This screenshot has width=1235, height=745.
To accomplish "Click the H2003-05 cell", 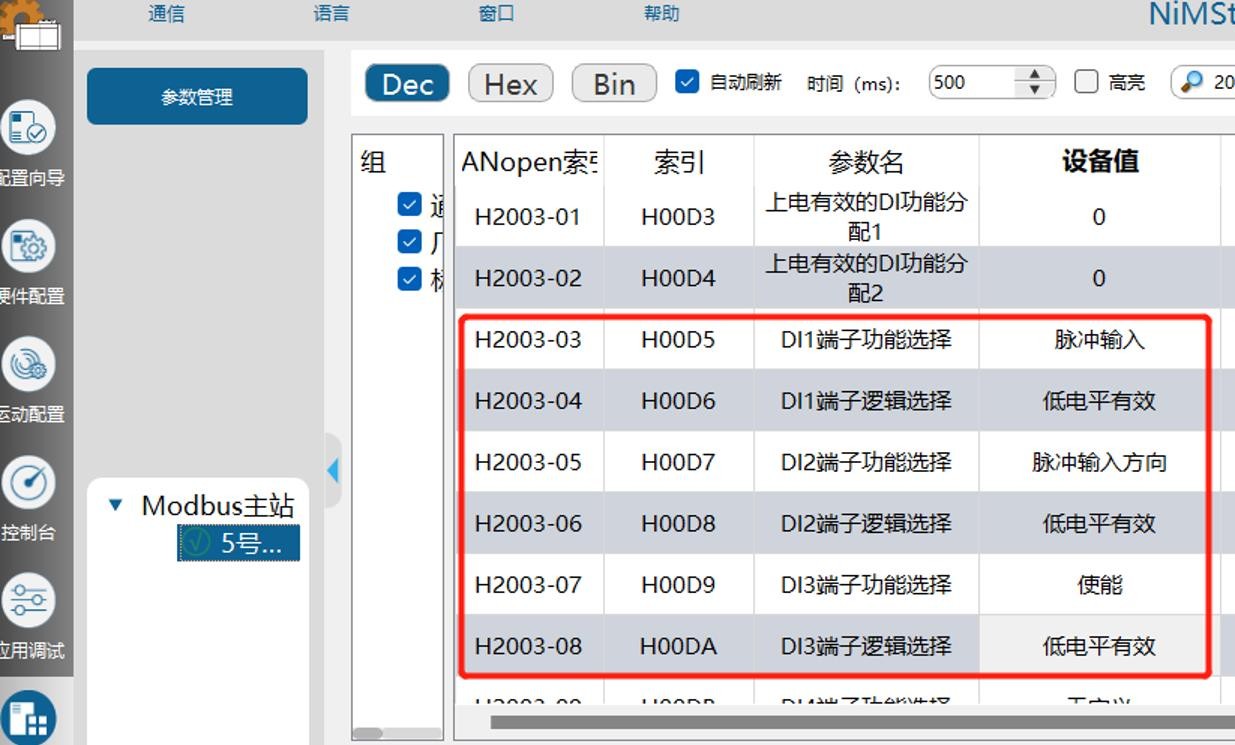I will coord(529,462).
